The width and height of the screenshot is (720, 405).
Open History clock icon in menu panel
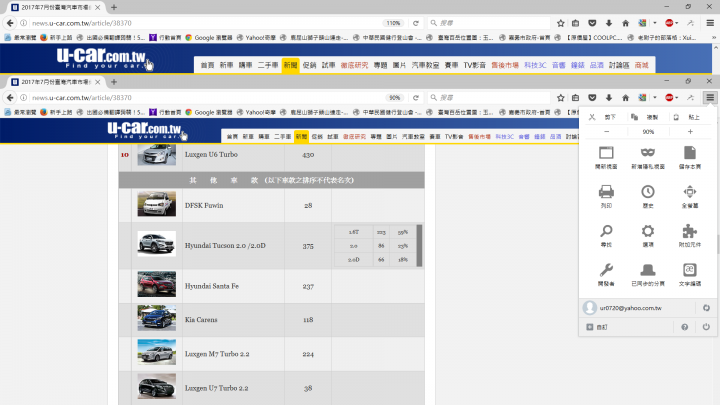tap(648, 192)
